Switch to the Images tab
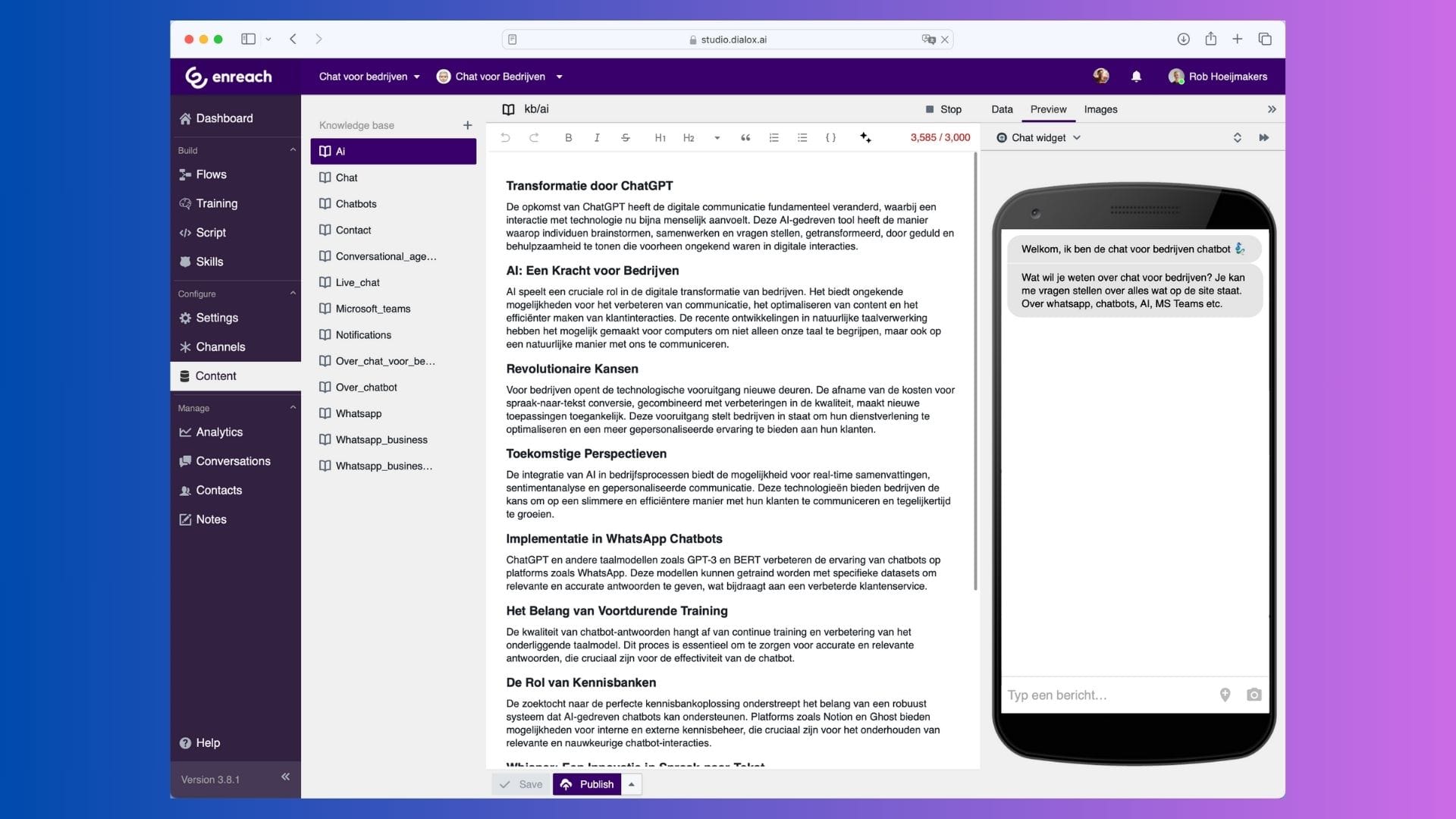The height and width of the screenshot is (819, 1456). [1101, 109]
